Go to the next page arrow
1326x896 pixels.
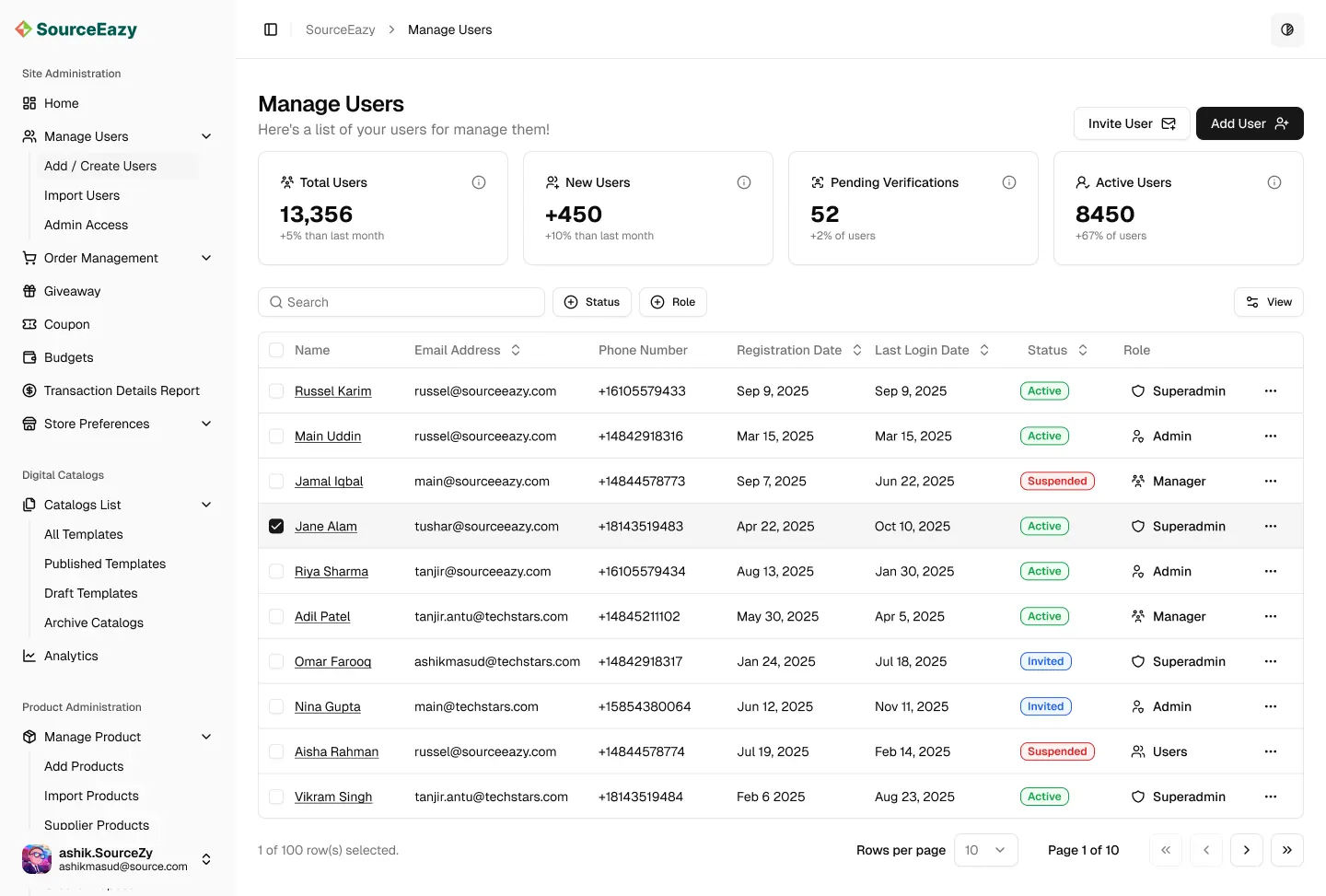point(1247,850)
